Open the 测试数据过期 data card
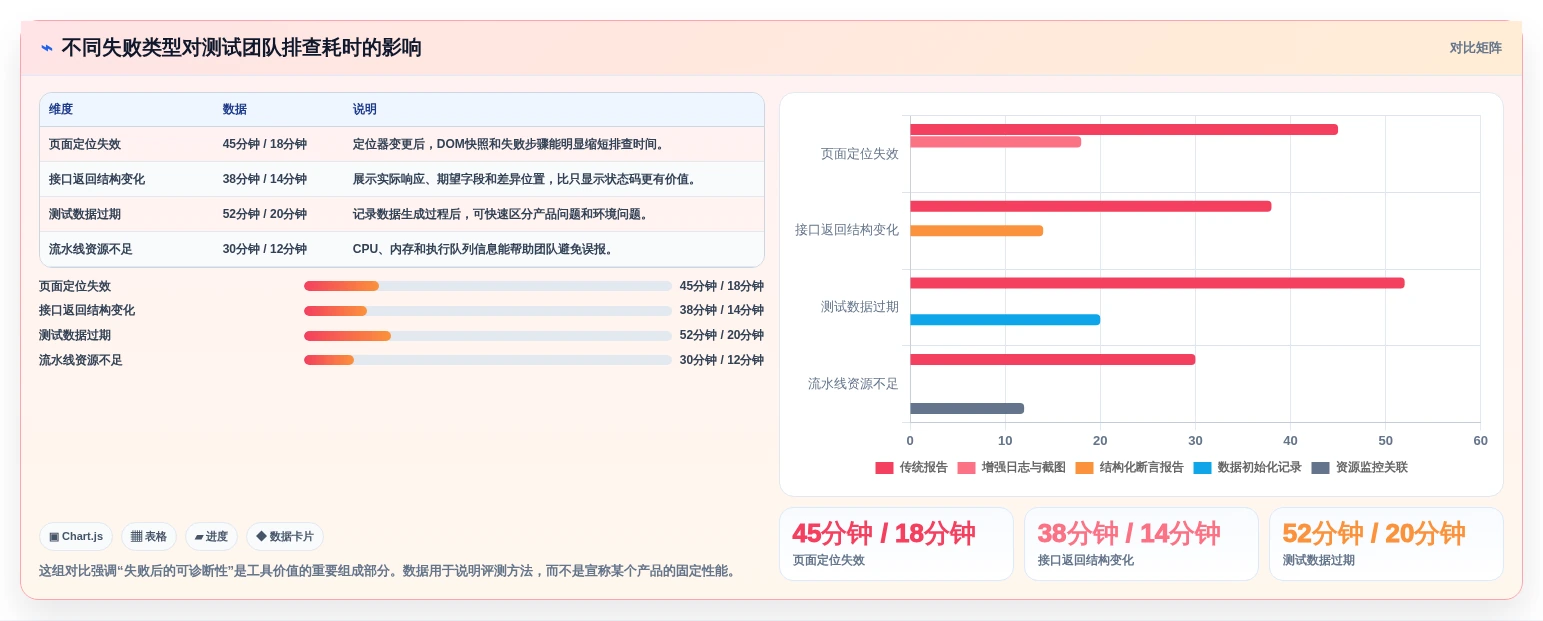 (x=1386, y=544)
